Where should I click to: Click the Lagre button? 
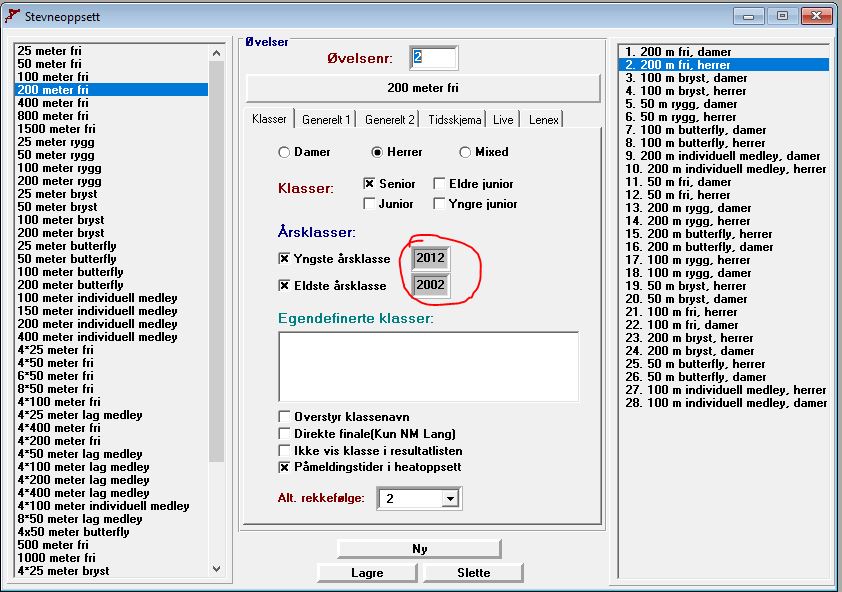pyautogui.click(x=367, y=573)
